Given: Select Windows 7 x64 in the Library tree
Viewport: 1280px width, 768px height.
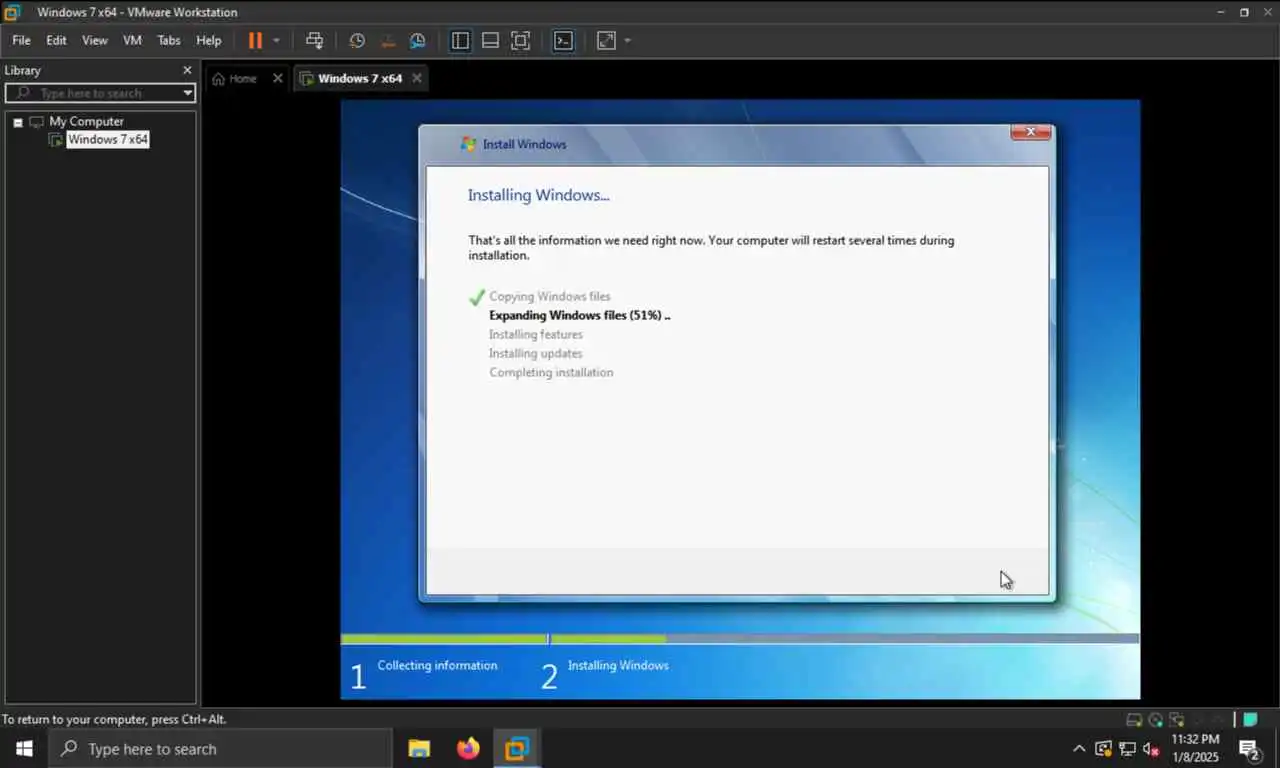Looking at the screenshot, I should tap(108, 140).
